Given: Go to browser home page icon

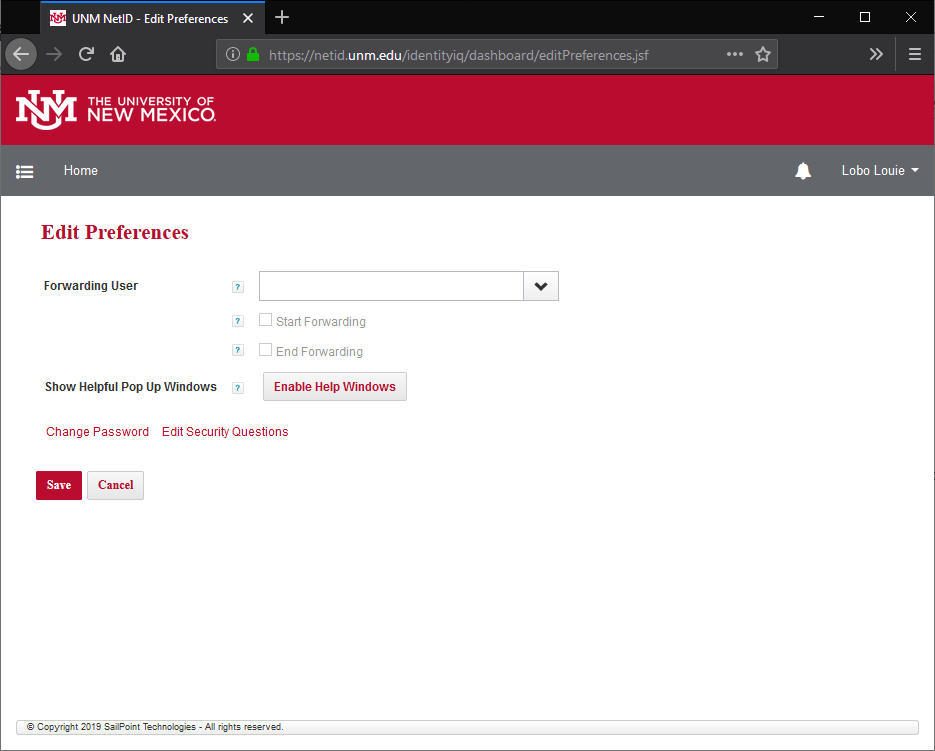Looking at the screenshot, I should click(x=118, y=54).
